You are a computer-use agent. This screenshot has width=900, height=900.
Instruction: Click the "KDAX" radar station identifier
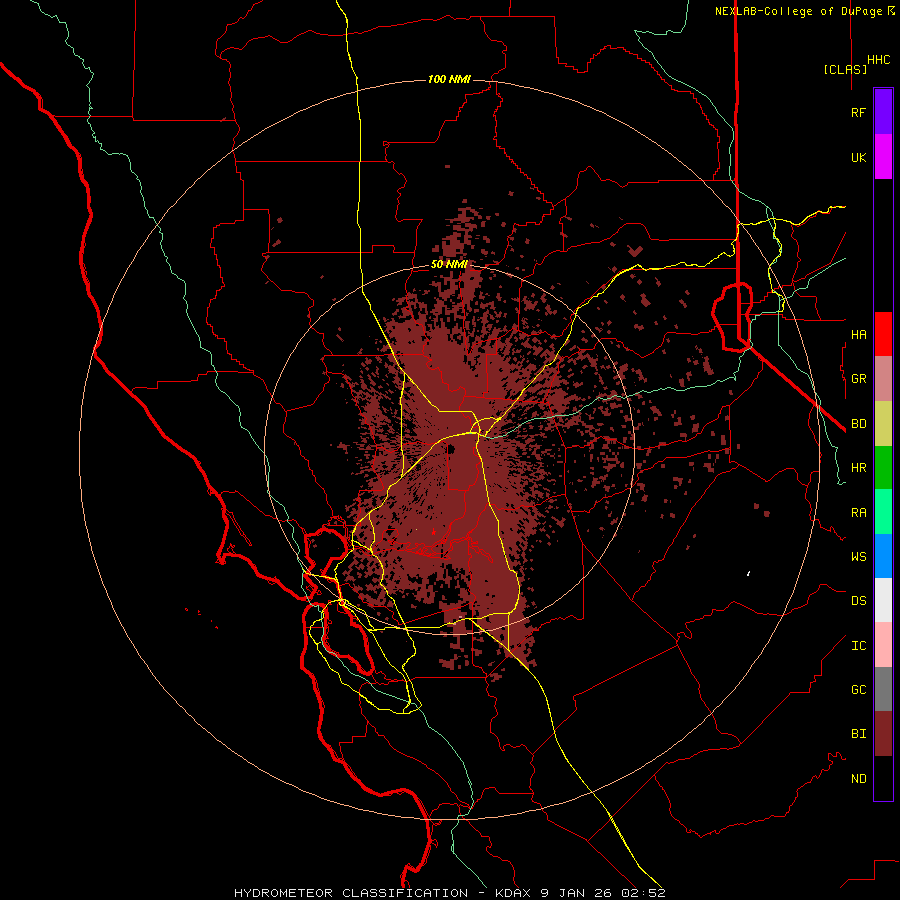coord(514,893)
